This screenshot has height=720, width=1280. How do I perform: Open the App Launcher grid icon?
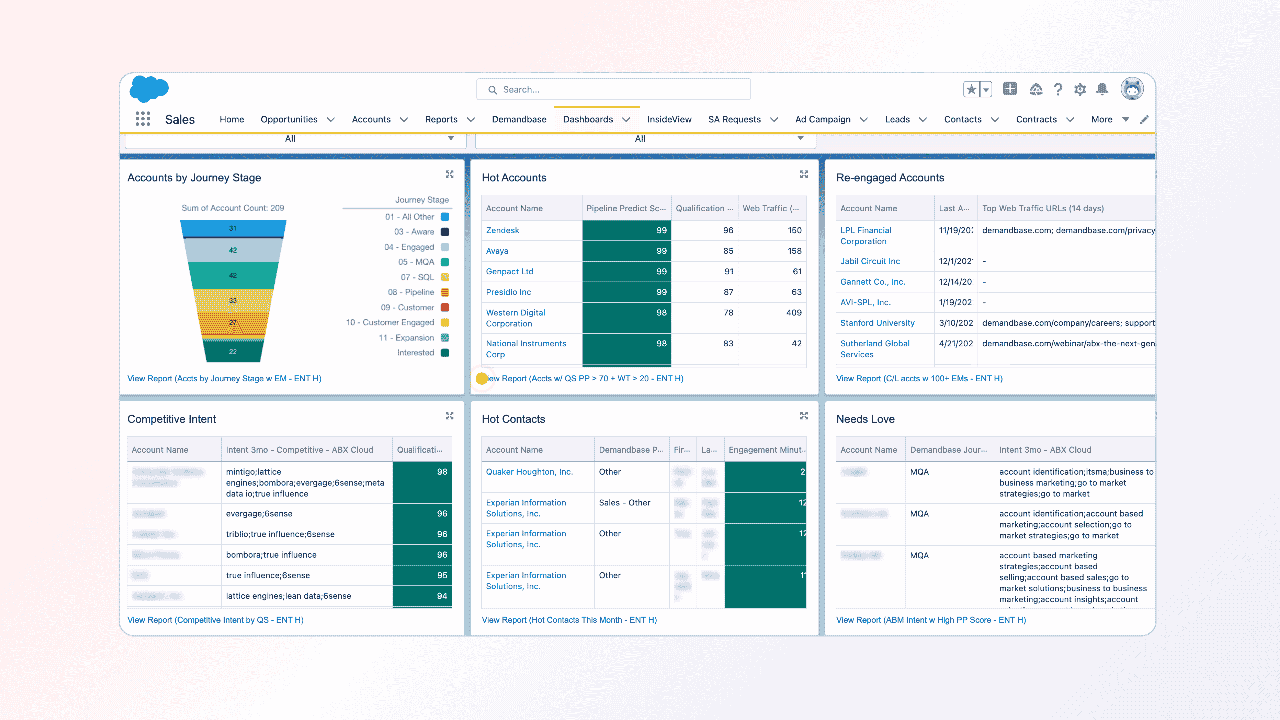coord(143,119)
